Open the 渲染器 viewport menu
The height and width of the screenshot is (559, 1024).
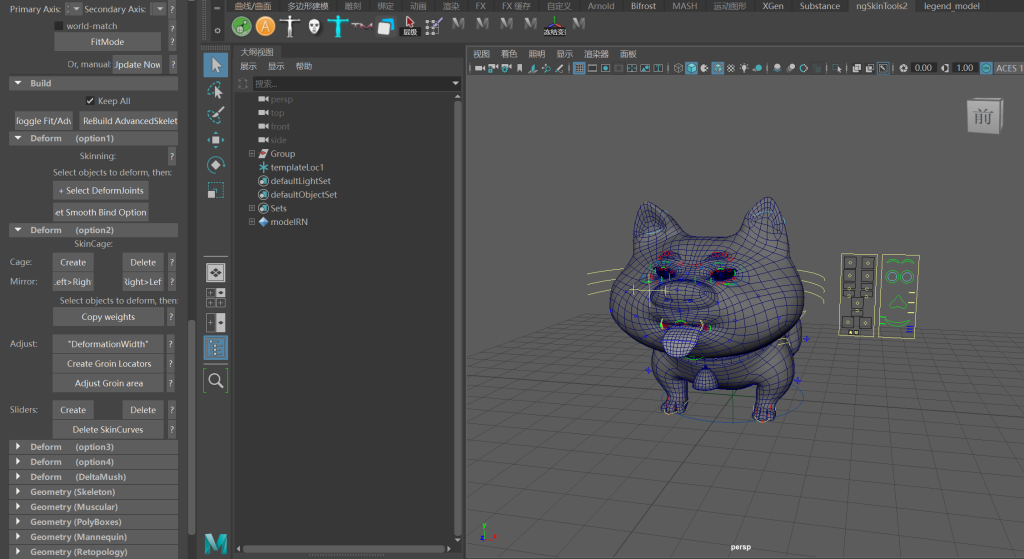click(596, 54)
